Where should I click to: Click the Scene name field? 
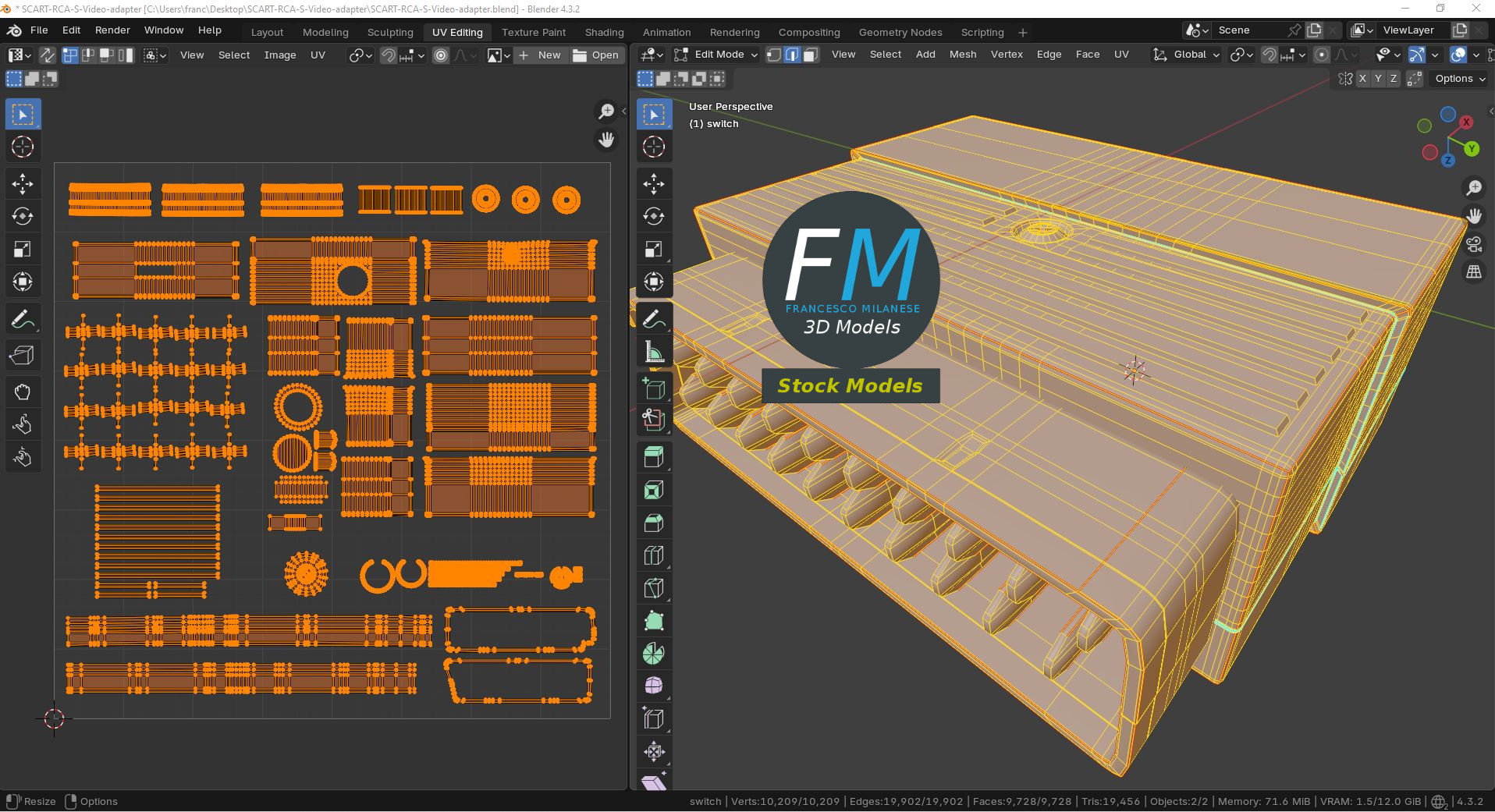pos(1248,30)
